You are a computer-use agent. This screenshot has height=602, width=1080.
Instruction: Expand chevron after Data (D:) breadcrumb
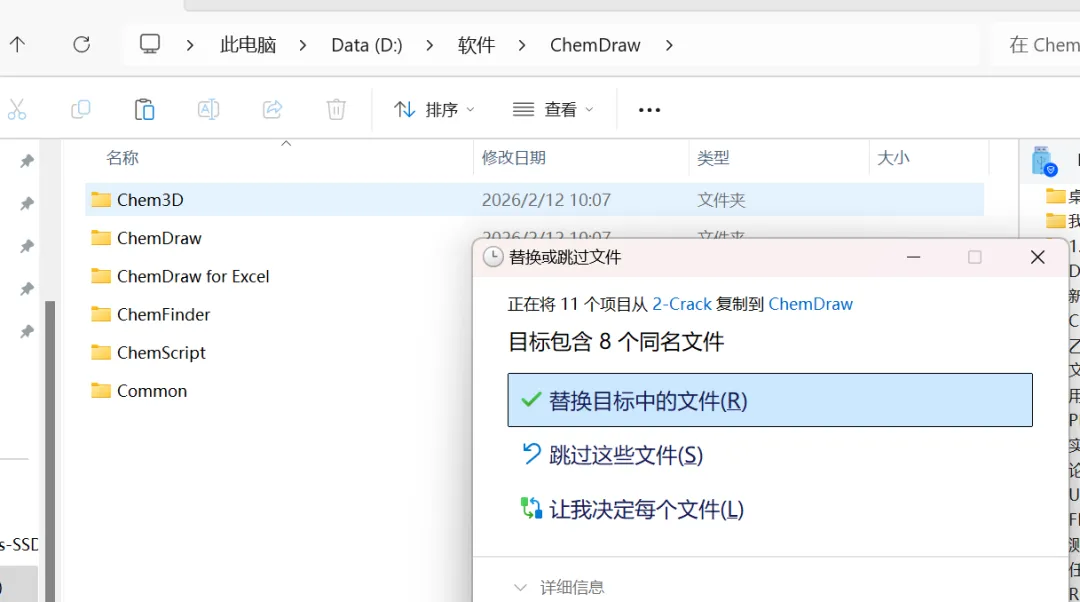(x=430, y=45)
